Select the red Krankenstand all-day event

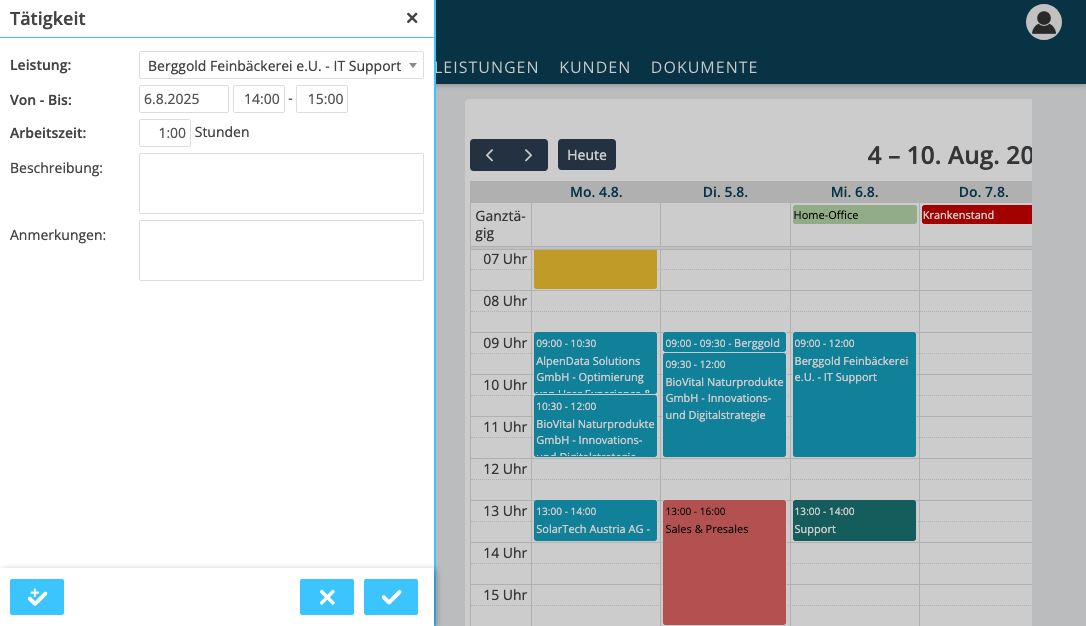coord(976,215)
